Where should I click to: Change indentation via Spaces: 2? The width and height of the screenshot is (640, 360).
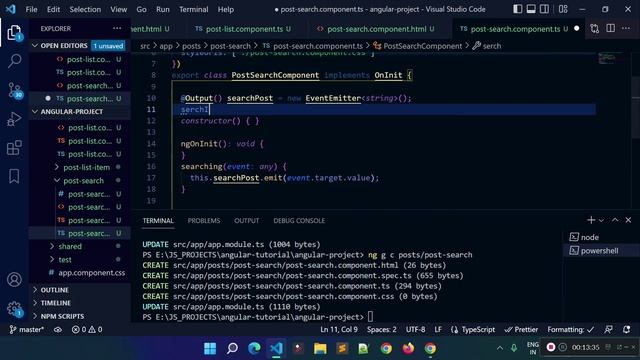coord(381,329)
